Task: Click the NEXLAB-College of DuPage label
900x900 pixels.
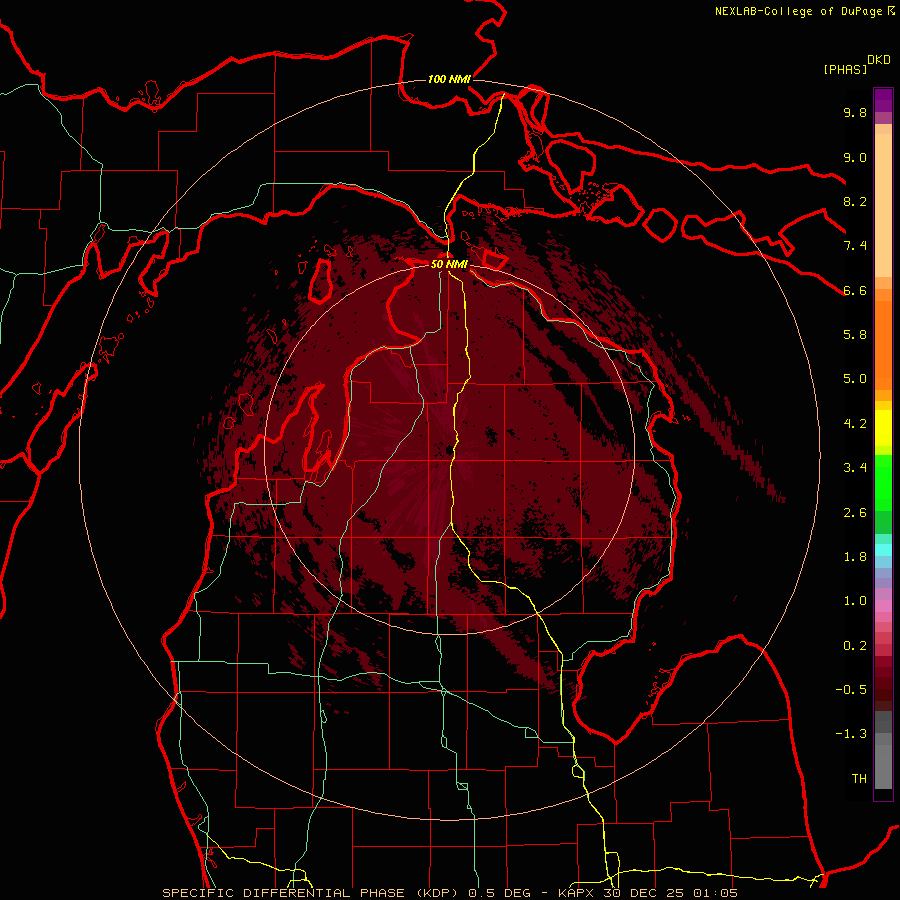Action: coord(798,11)
